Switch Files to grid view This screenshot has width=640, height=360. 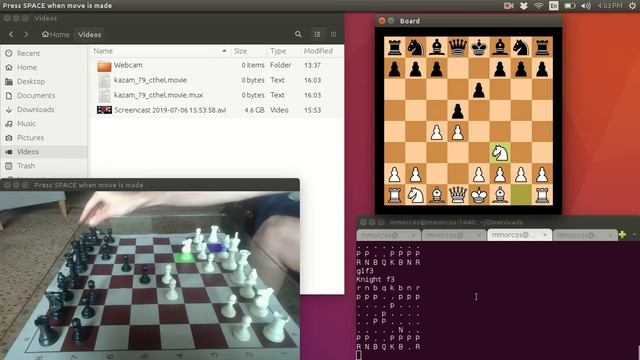coord(333,35)
